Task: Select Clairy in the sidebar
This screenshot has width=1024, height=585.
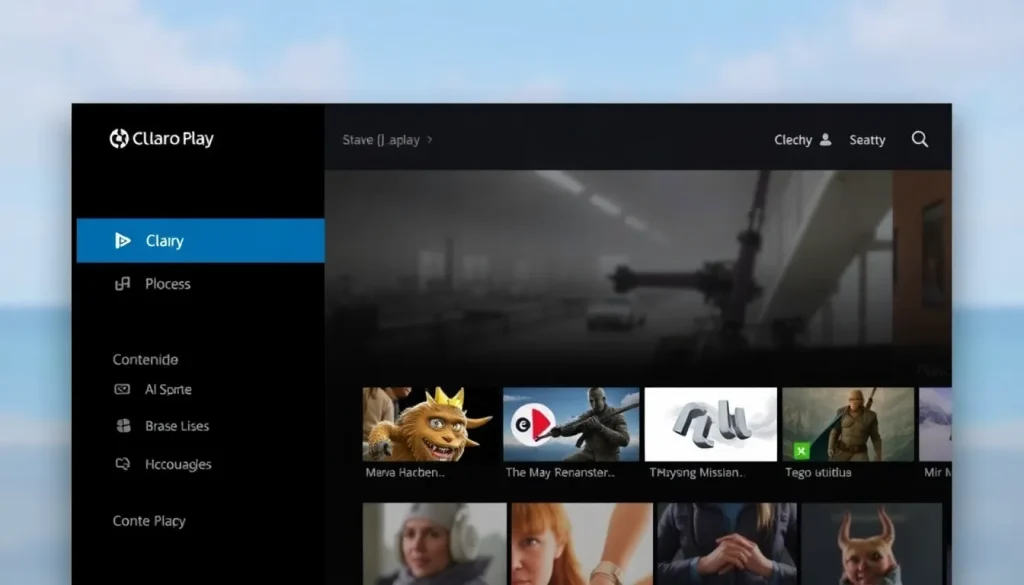Action: (x=200, y=241)
